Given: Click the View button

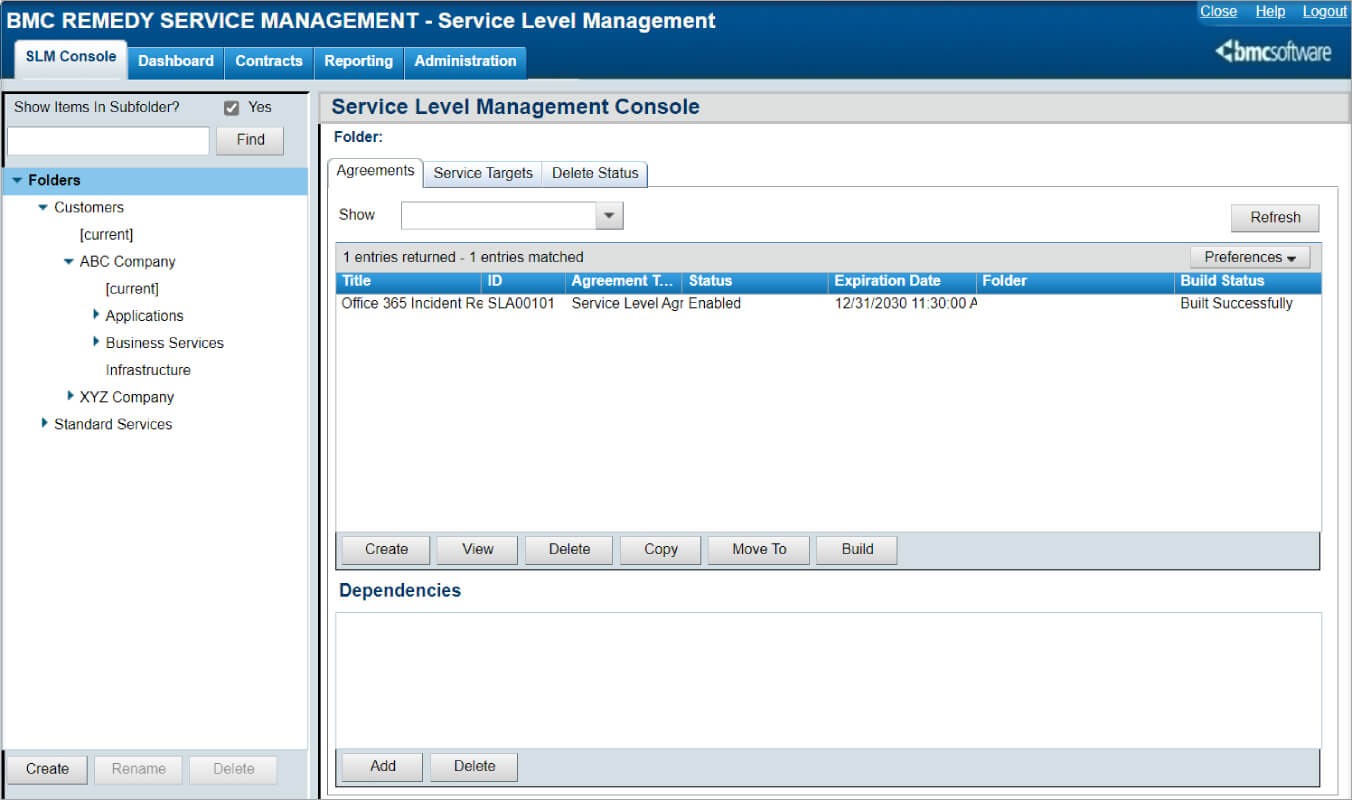Looking at the screenshot, I should tap(478, 549).
